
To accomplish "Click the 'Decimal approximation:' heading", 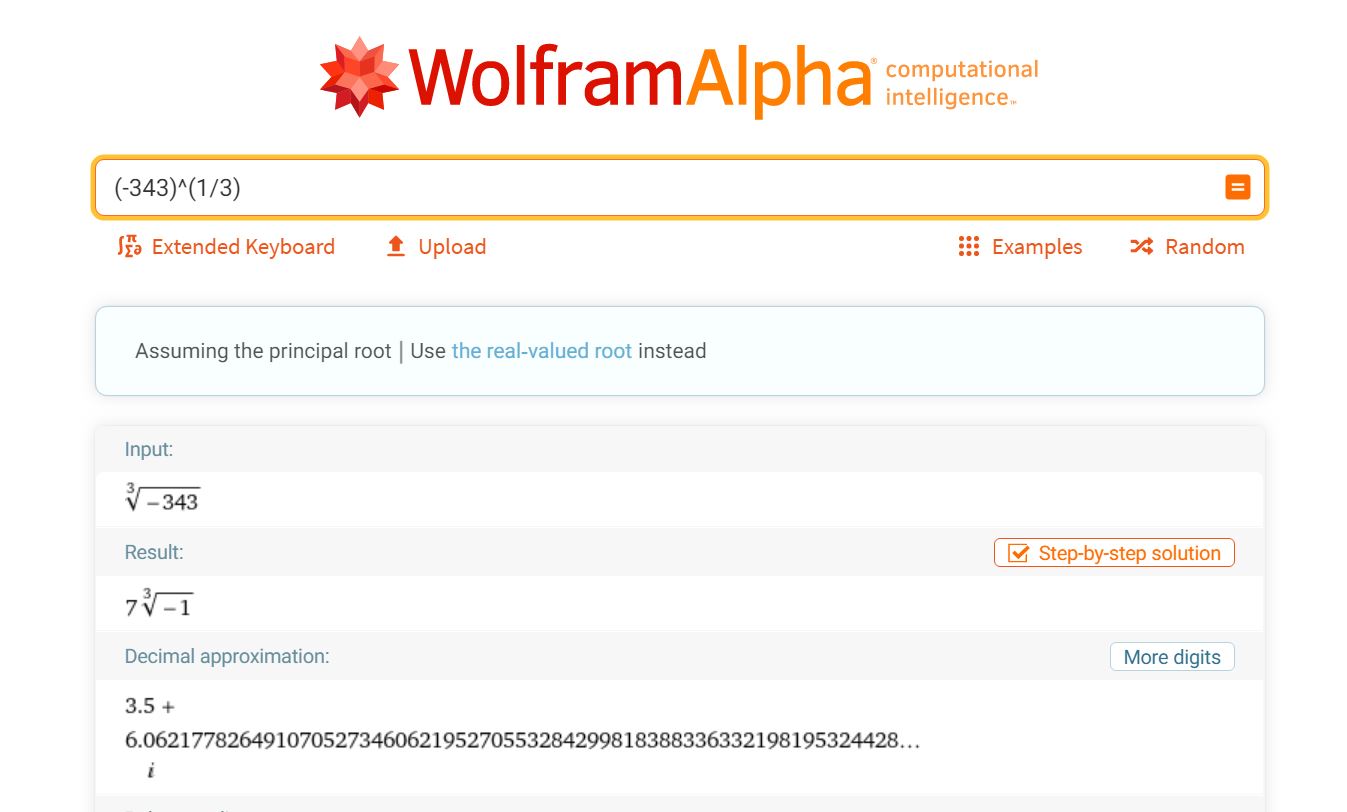I will tap(227, 657).
